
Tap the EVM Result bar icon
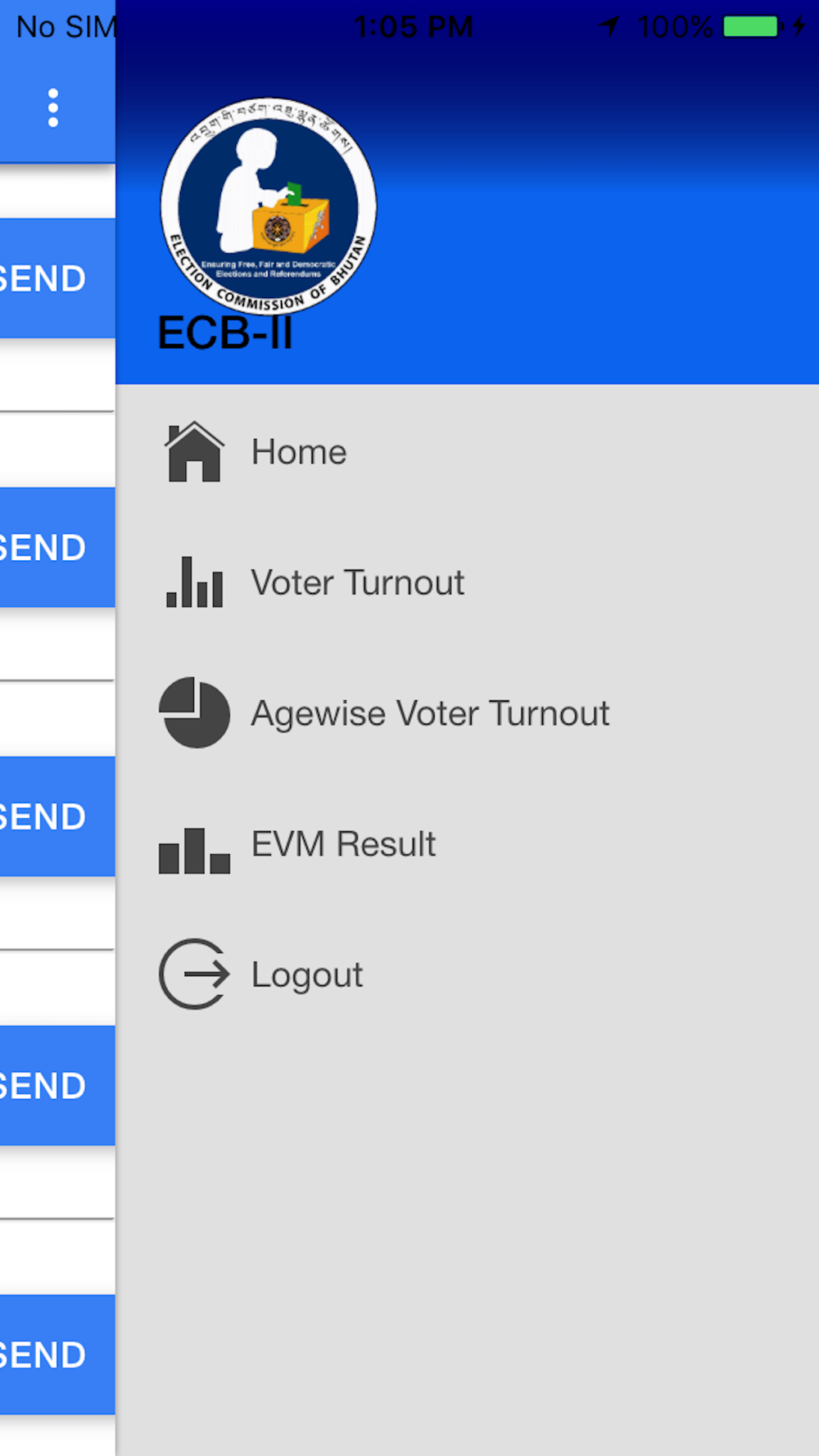coord(194,850)
